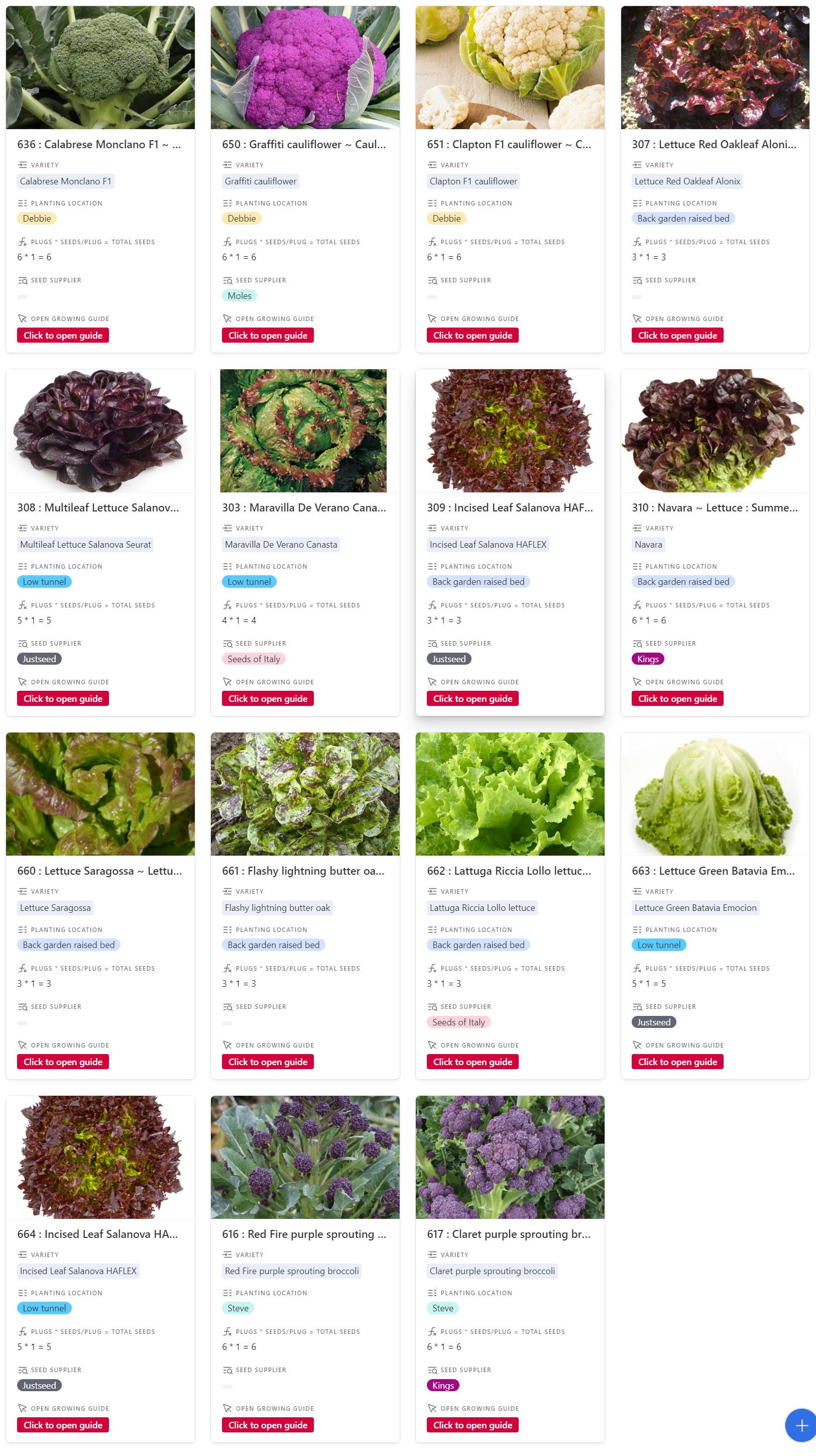Screen dimensions: 816x1456
Task: Click the purple Graffiti cauliflower photo
Action: pyautogui.click(x=305, y=67)
